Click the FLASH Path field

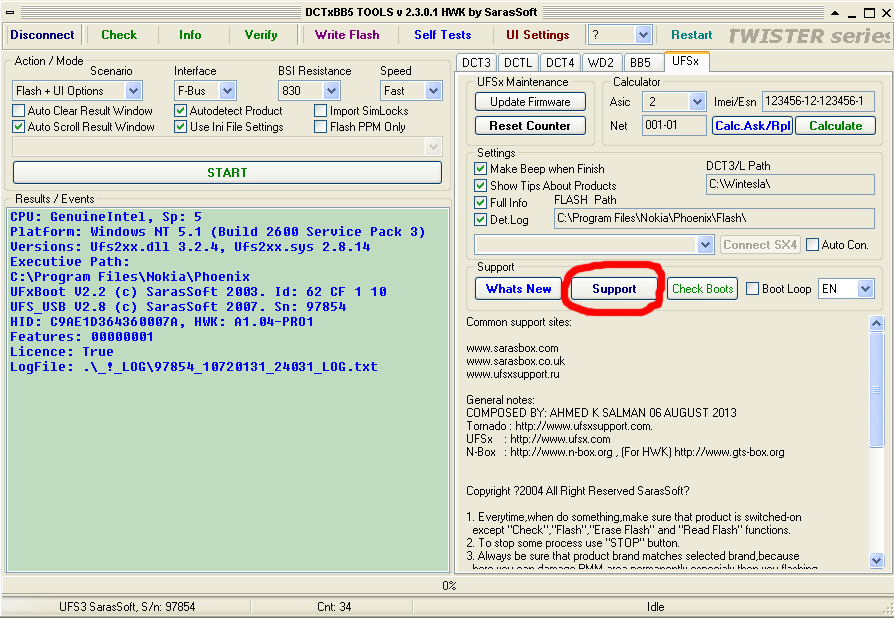714,218
